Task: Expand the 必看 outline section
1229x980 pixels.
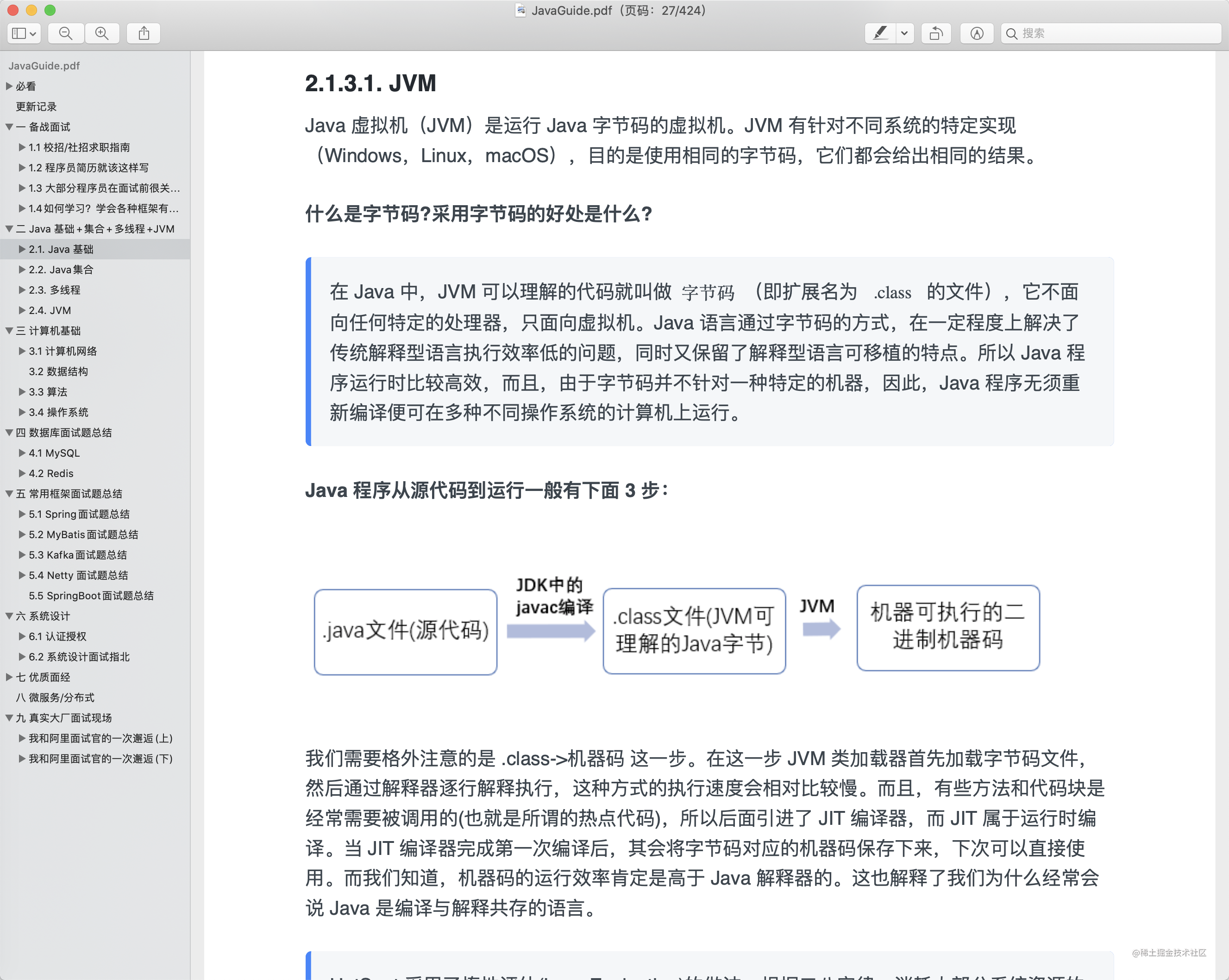Action: pos(9,86)
